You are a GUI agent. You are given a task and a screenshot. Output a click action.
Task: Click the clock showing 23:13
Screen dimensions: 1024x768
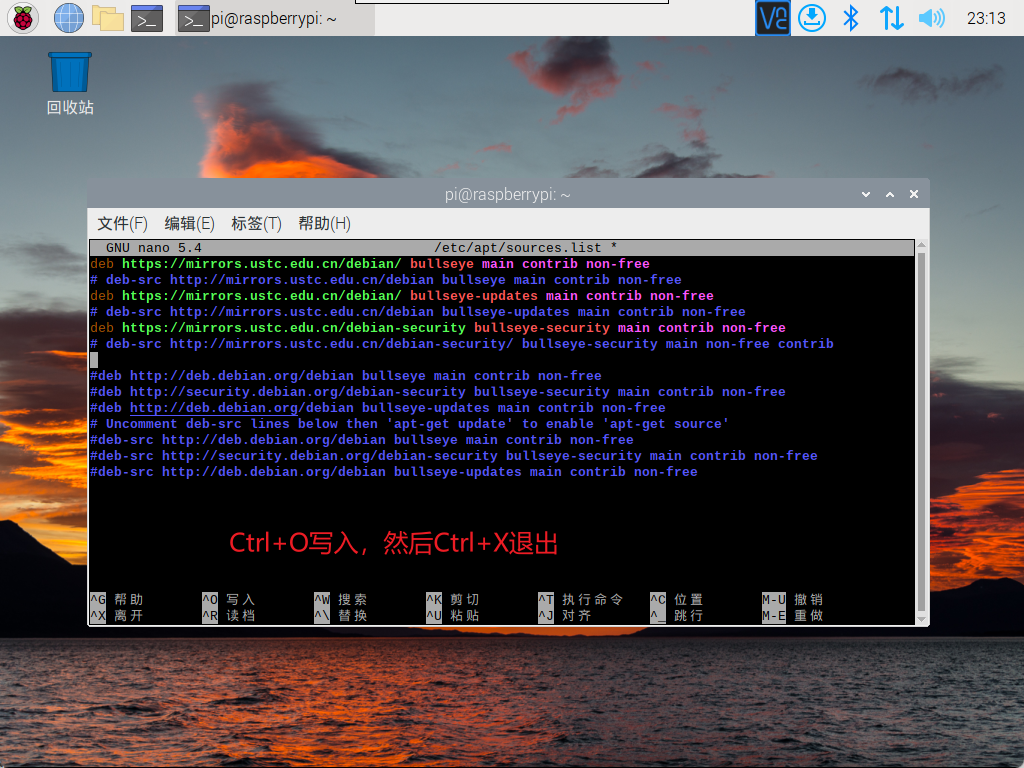coord(986,18)
